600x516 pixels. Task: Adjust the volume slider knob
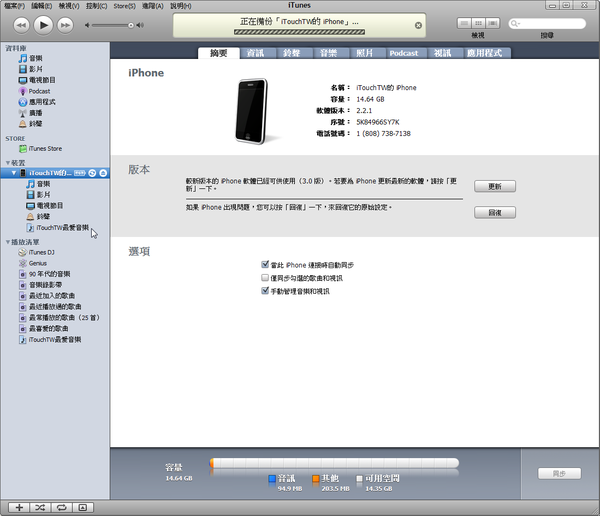(131, 25)
